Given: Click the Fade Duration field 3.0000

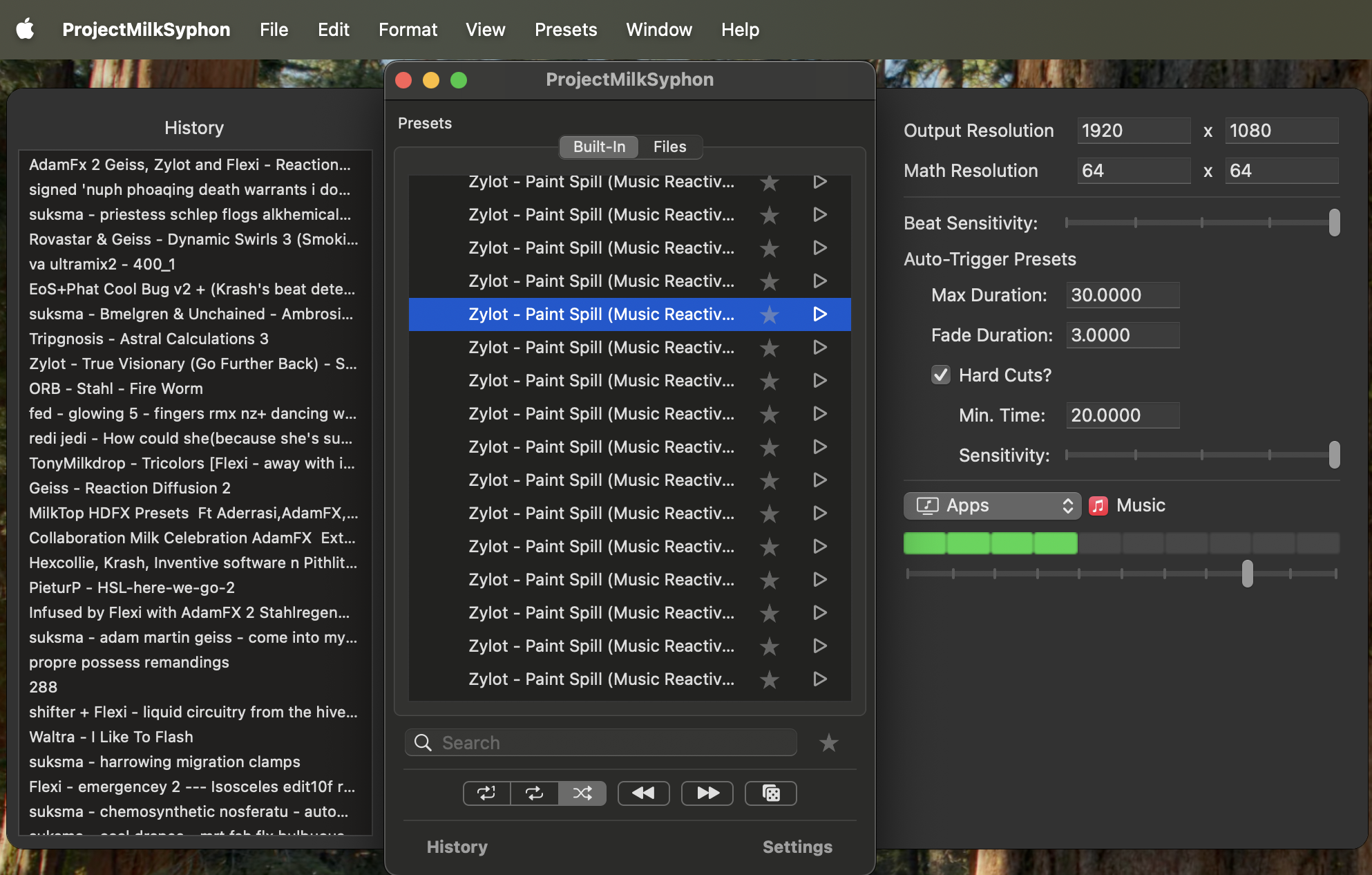Looking at the screenshot, I should click(x=1123, y=335).
